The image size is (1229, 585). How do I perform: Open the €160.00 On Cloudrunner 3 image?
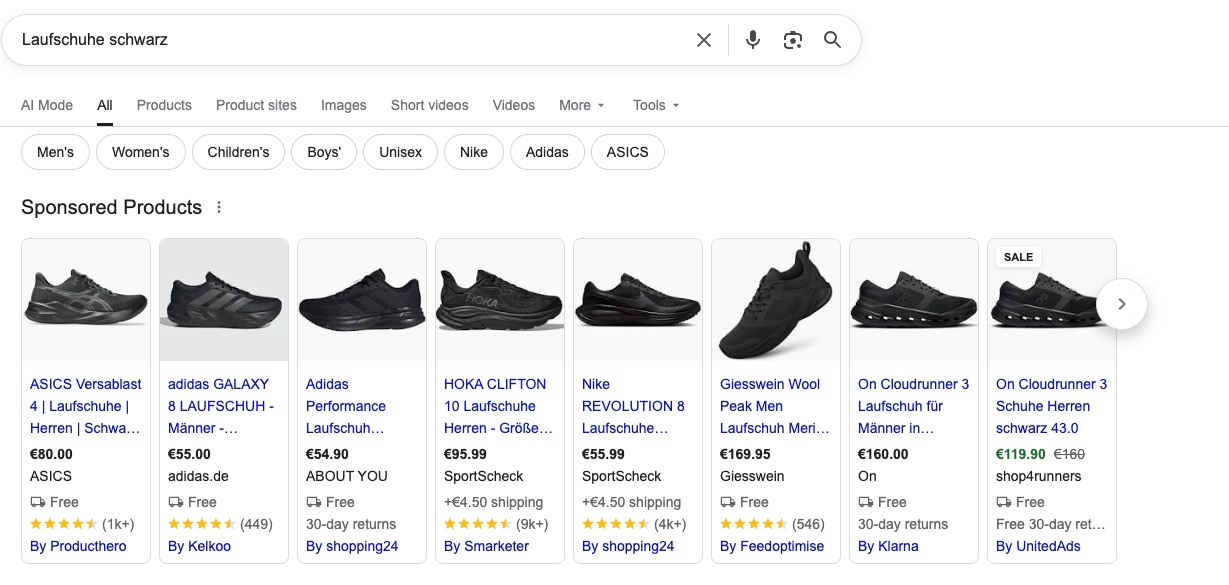[914, 300]
